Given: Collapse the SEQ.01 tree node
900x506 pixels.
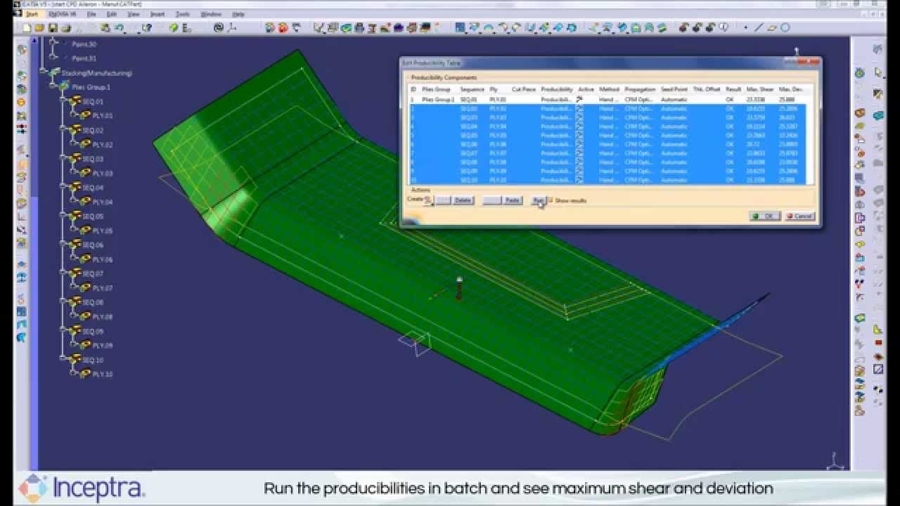Looking at the screenshot, I should [x=63, y=100].
